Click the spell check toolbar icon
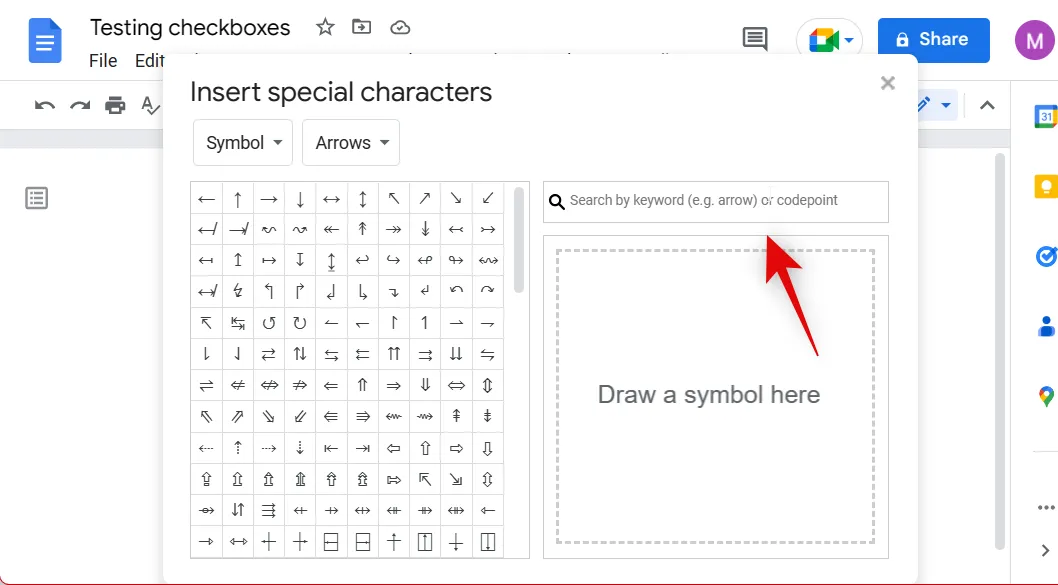 coord(150,105)
